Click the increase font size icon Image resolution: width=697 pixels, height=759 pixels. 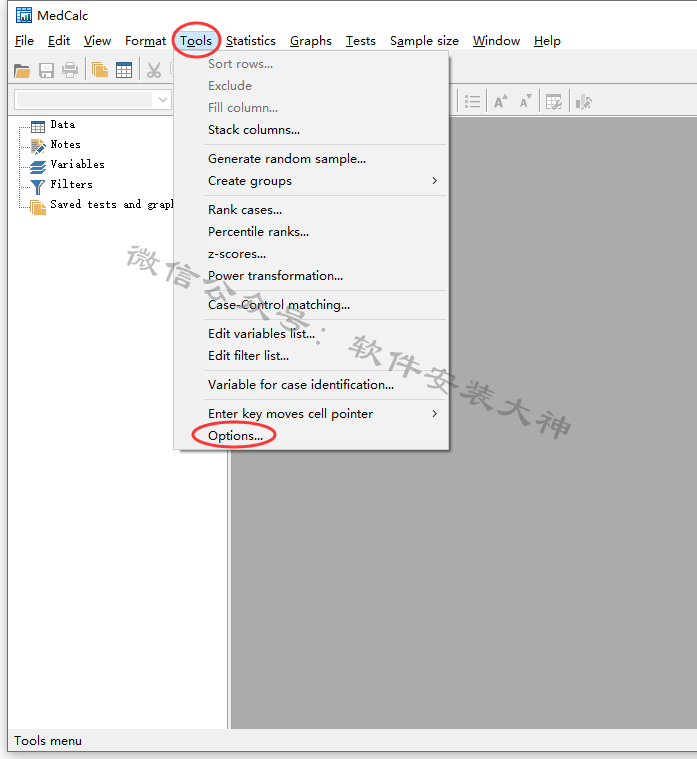click(501, 102)
